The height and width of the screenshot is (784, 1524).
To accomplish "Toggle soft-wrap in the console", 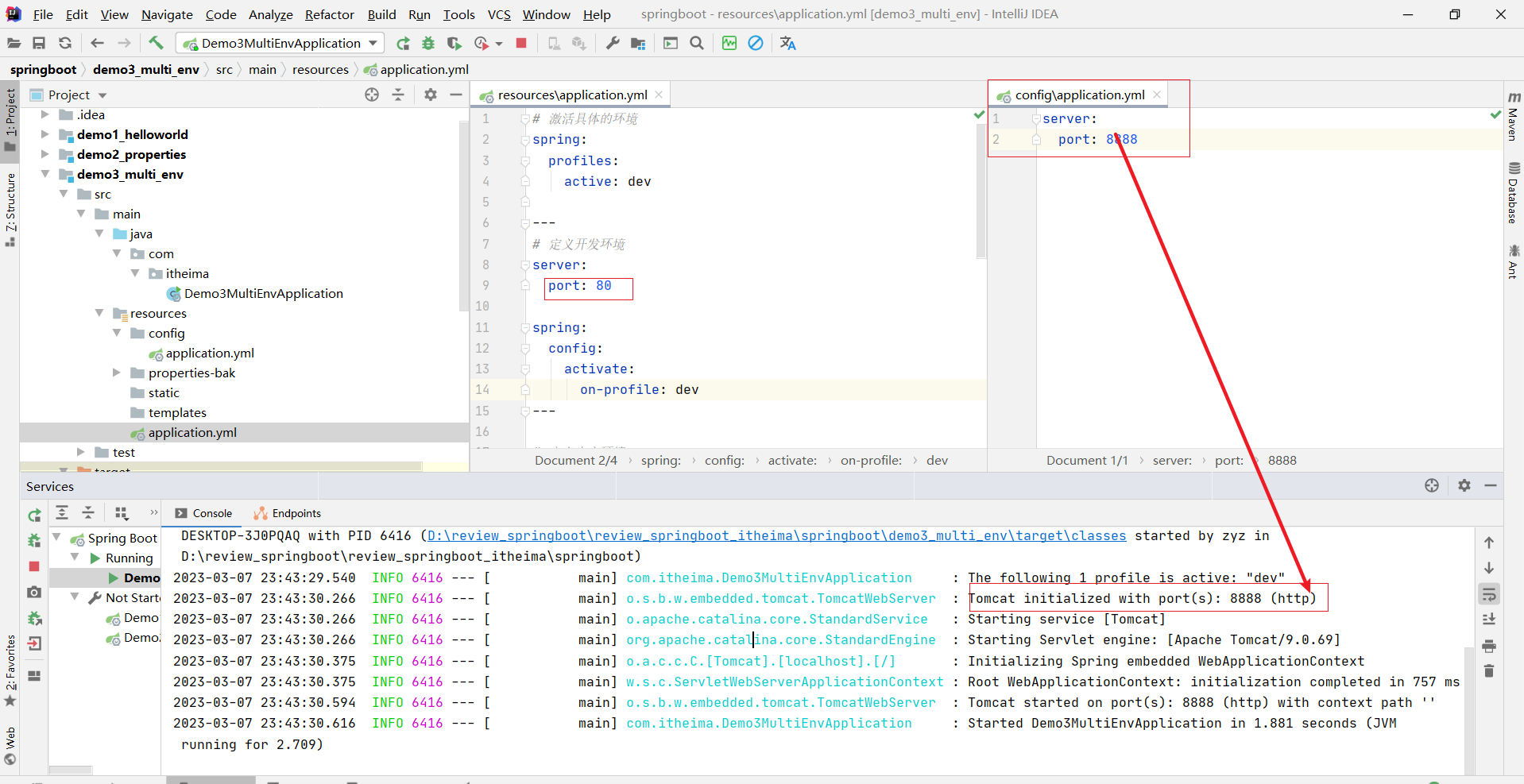I will (1489, 594).
